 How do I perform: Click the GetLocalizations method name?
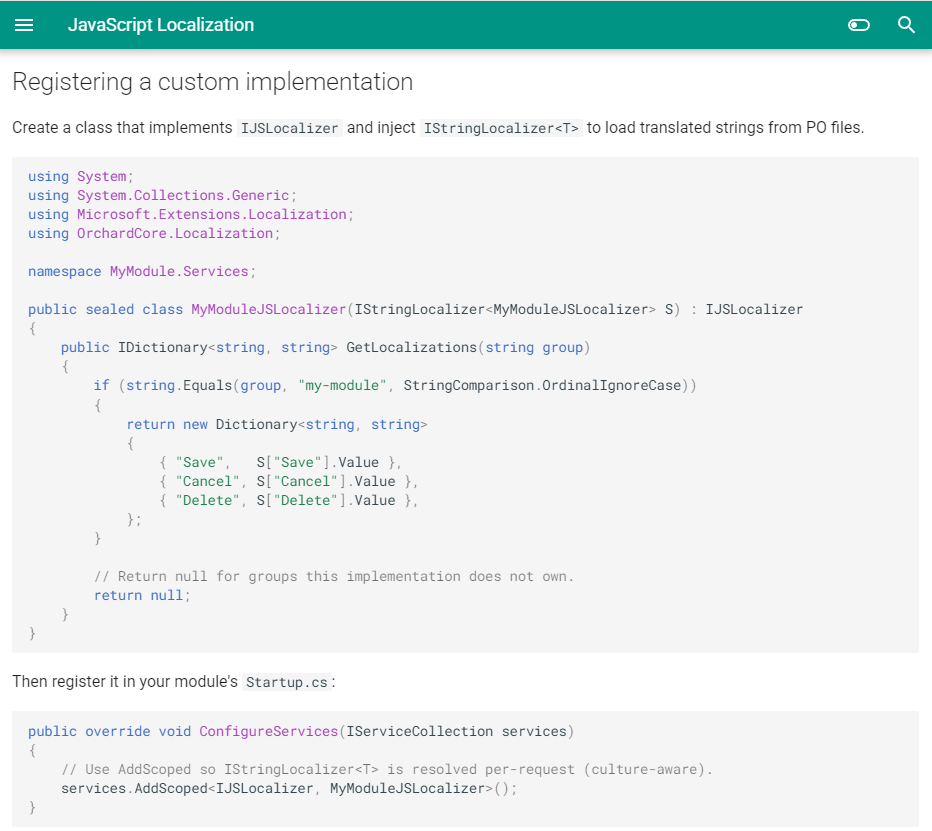[411, 348]
